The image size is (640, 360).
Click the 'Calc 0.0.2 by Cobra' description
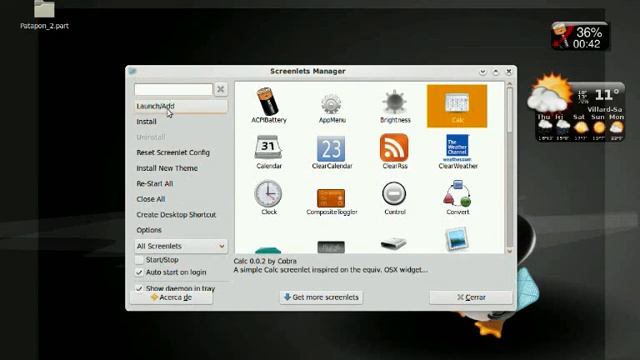pyautogui.click(x=265, y=261)
